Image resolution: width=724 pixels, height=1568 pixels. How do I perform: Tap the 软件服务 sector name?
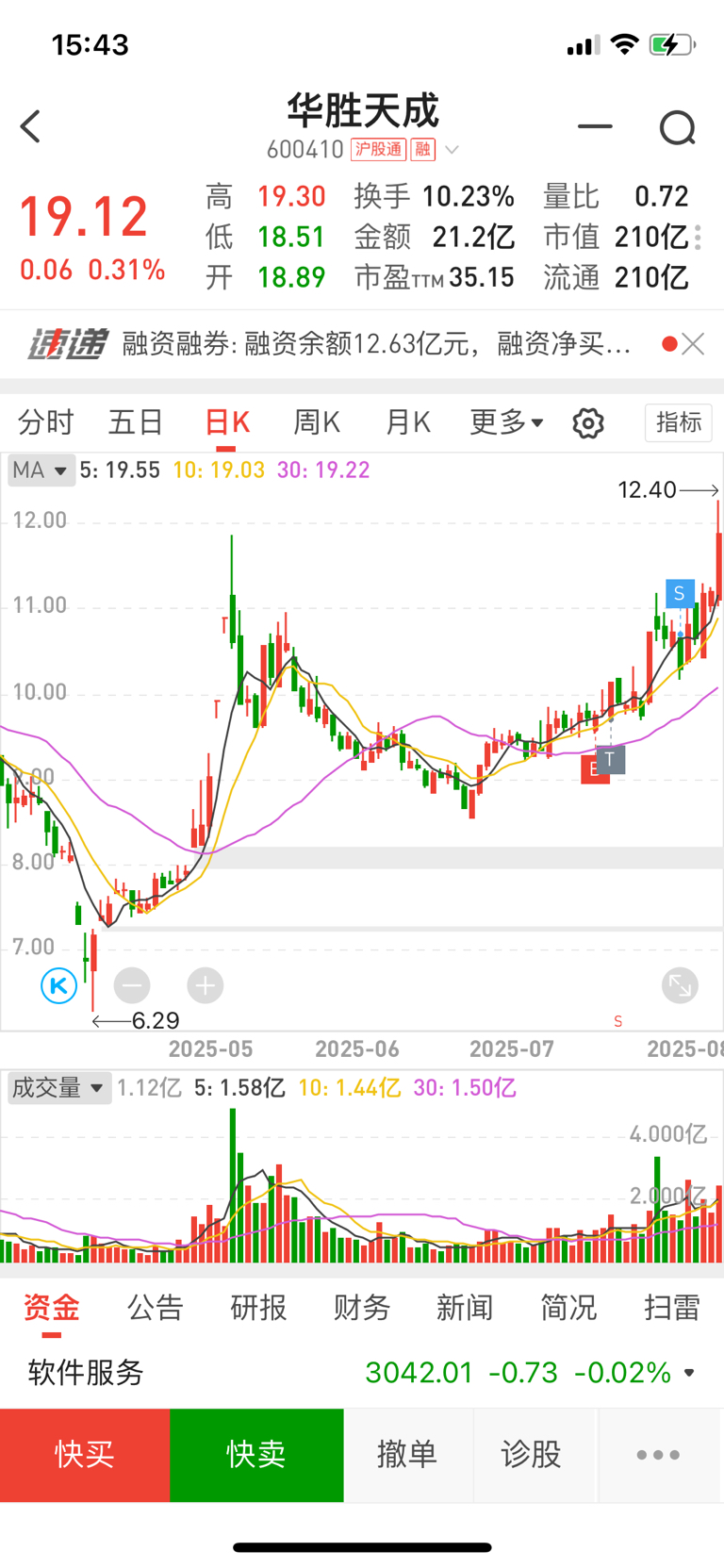[x=86, y=1373]
